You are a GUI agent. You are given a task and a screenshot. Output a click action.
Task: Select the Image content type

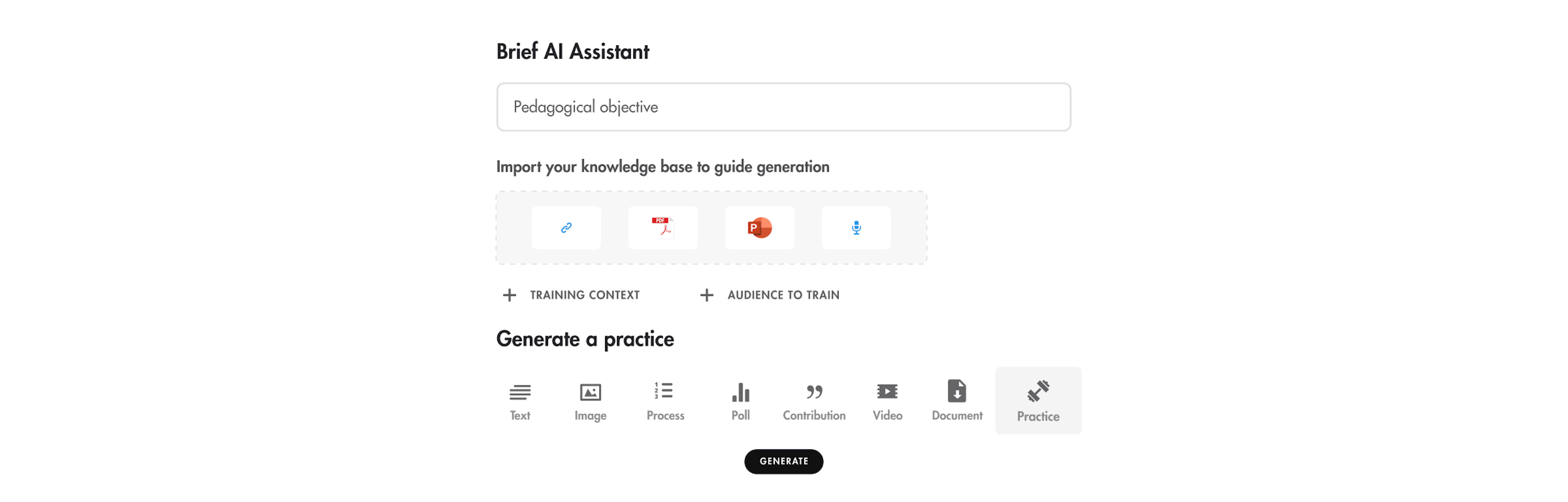[x=590, y=401]
